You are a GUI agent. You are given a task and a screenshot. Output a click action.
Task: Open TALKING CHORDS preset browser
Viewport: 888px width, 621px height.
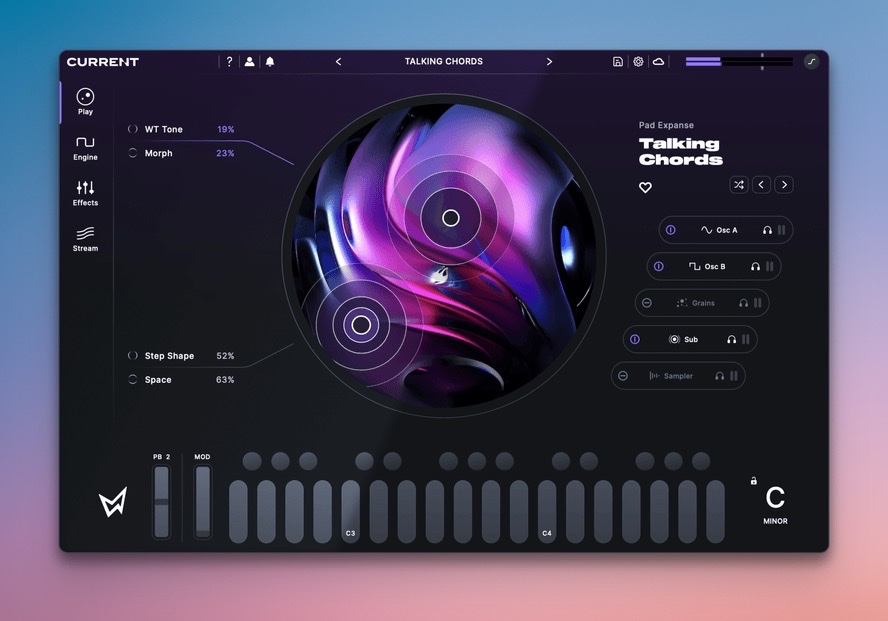[443, 62]
